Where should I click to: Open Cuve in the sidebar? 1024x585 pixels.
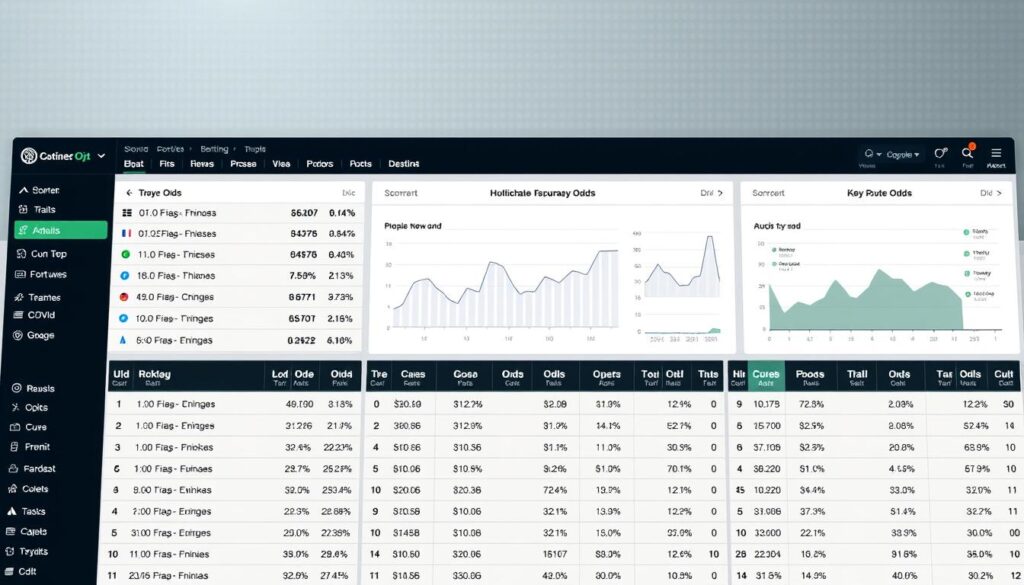coord(29,427)
